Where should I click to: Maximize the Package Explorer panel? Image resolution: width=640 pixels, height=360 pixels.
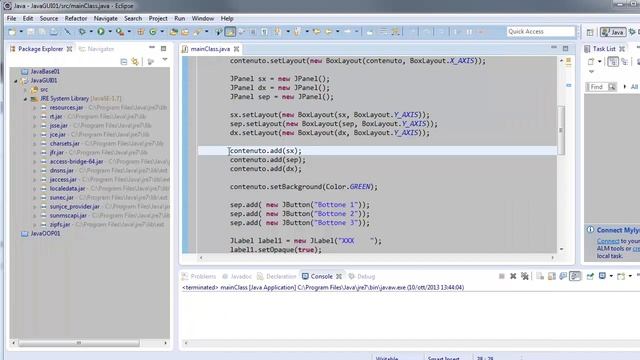tap(163, 49)
